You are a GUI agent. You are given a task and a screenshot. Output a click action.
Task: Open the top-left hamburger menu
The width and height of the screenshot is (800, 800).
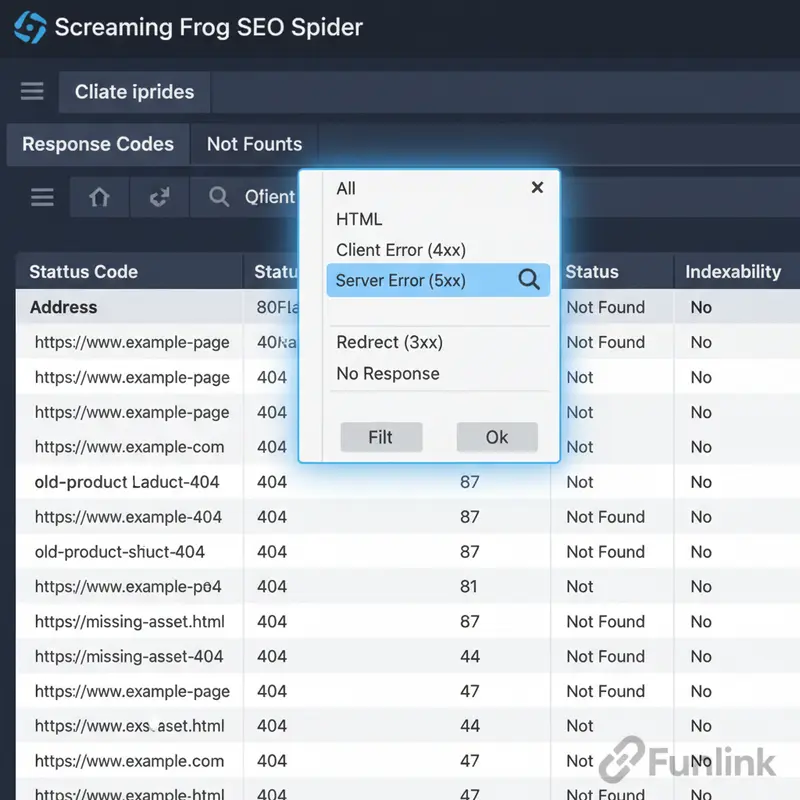[31, 91]
